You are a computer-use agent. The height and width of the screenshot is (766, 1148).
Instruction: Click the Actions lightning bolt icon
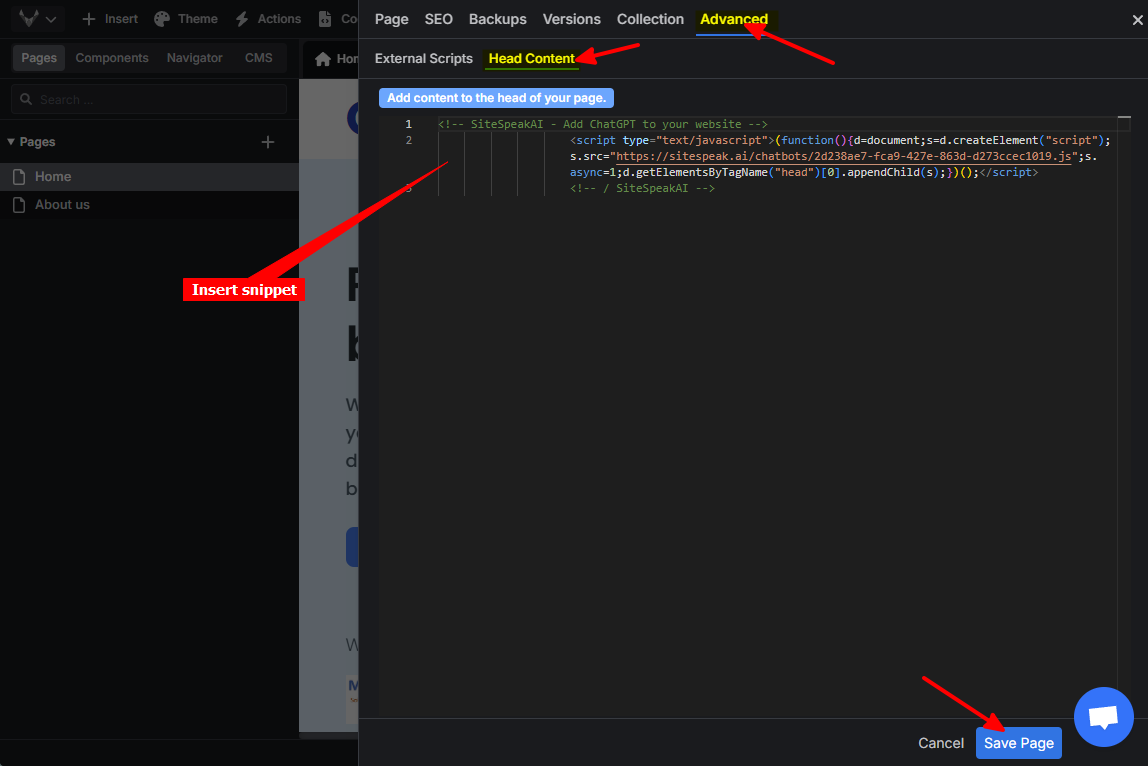click(242, 19)
